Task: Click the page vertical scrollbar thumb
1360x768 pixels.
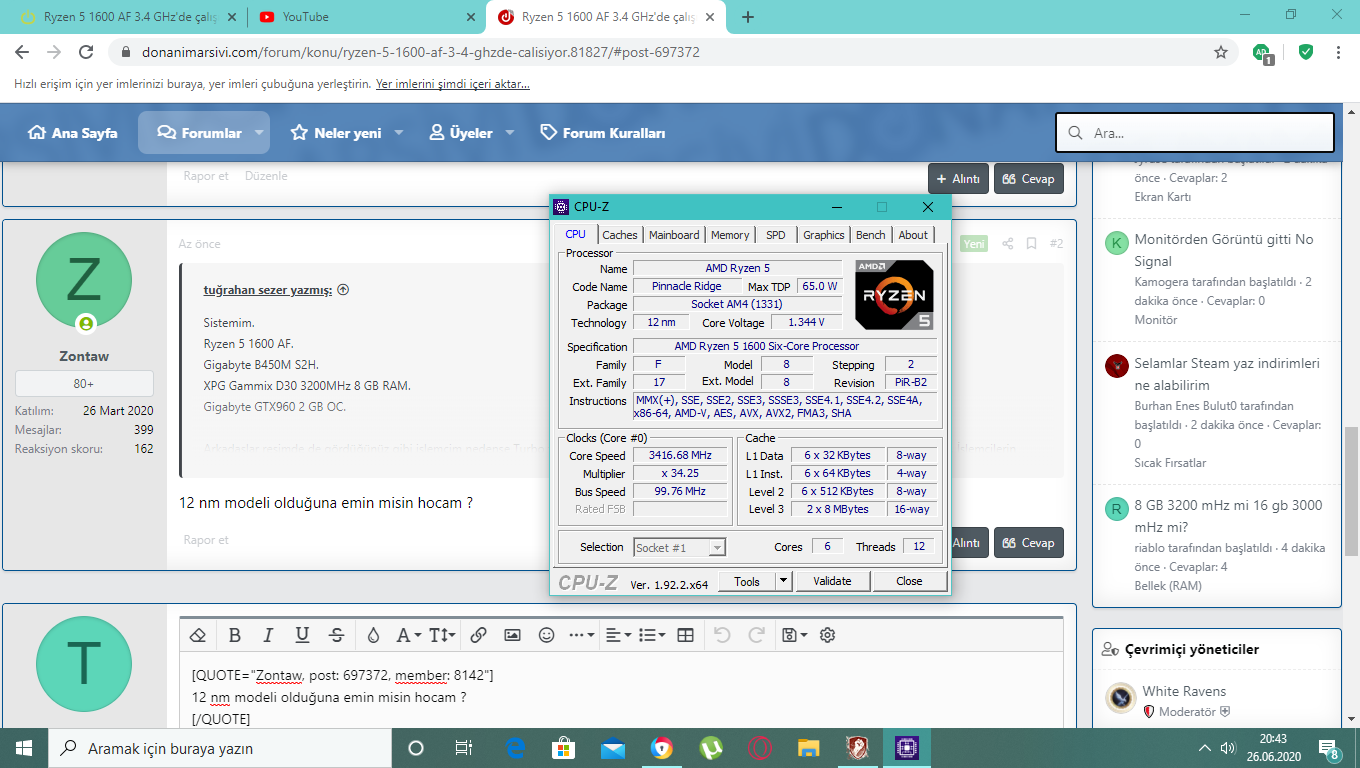Action: tap(1350, 490)
